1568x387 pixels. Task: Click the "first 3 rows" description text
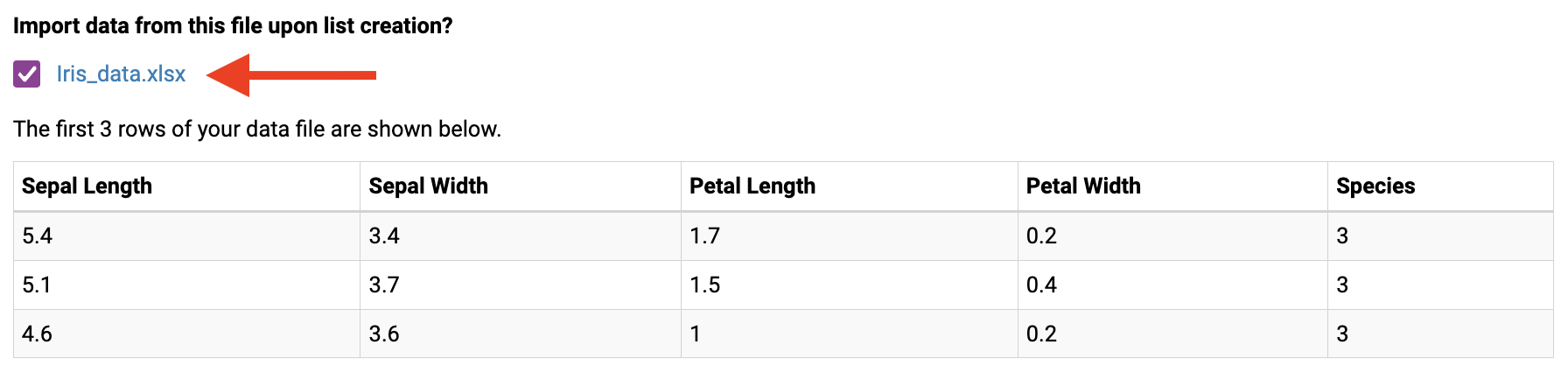point(257,129)
